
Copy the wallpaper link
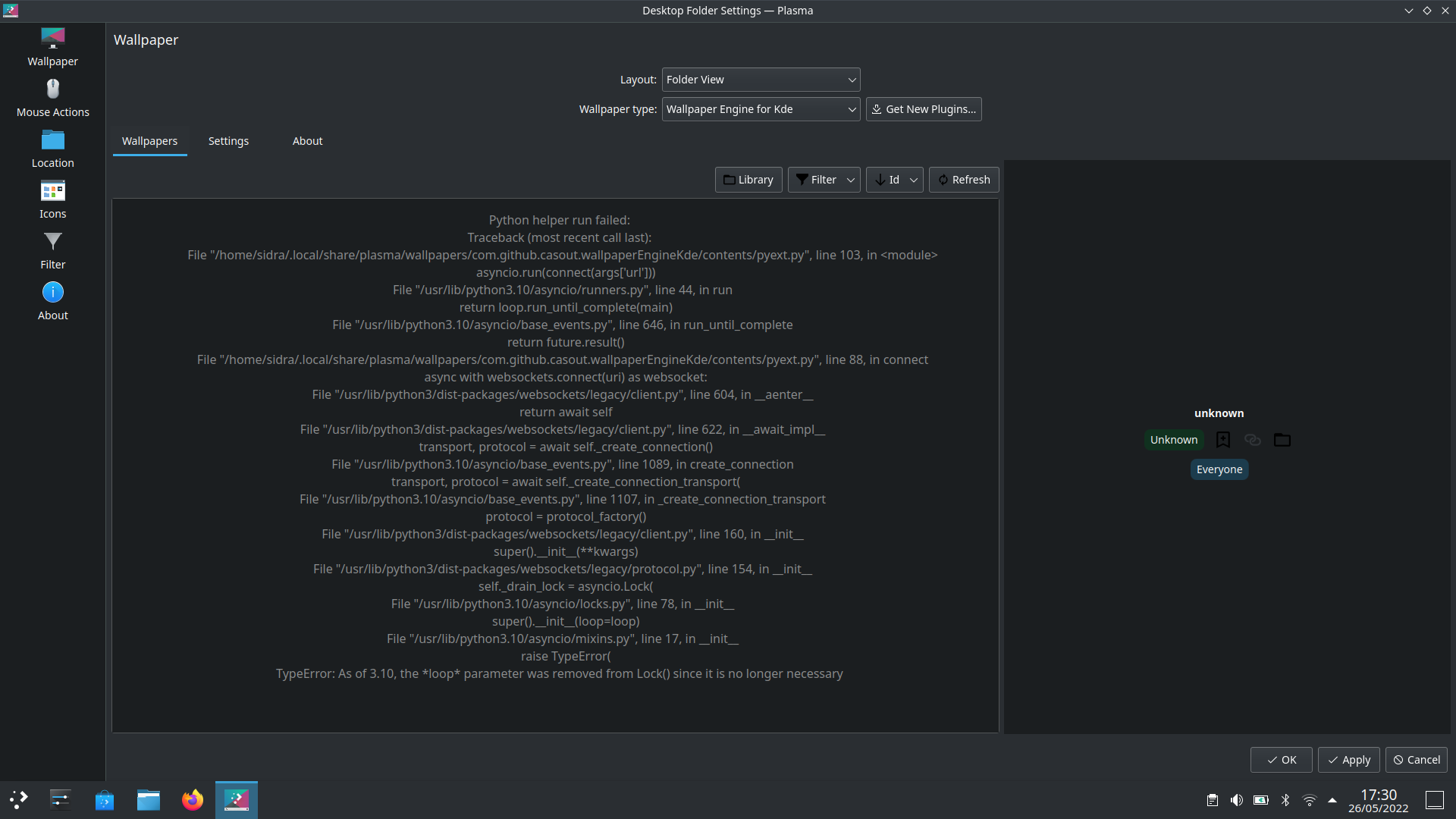[x=1252, y=440]
